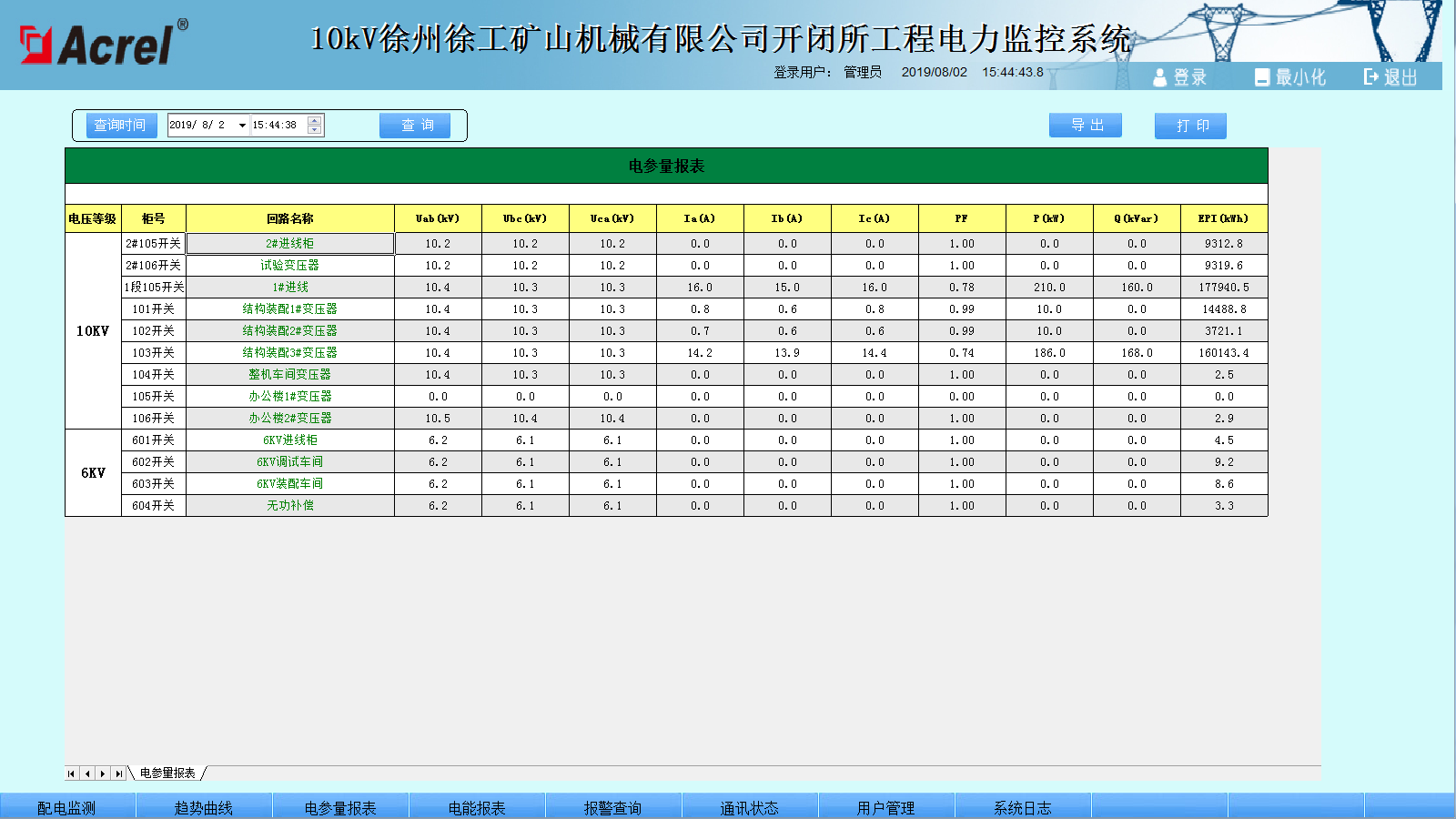The width and height of the screenshot is (1456, 819).
Task: Open the 电能报表 bottom menu
Action: point(477,807)
